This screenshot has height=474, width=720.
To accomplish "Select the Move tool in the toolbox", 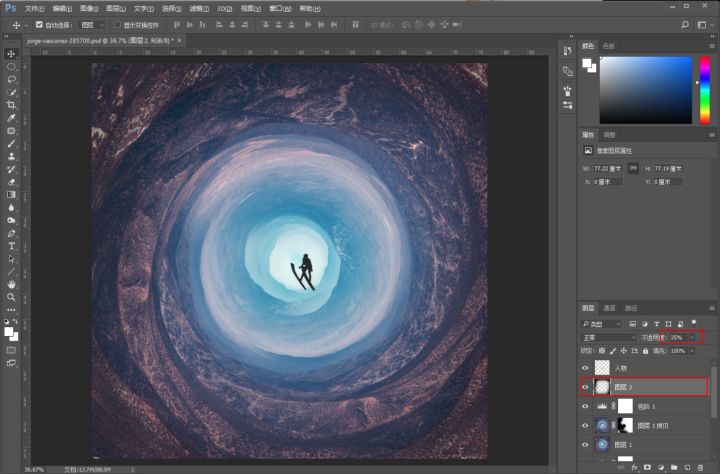I will click(12, 53).
